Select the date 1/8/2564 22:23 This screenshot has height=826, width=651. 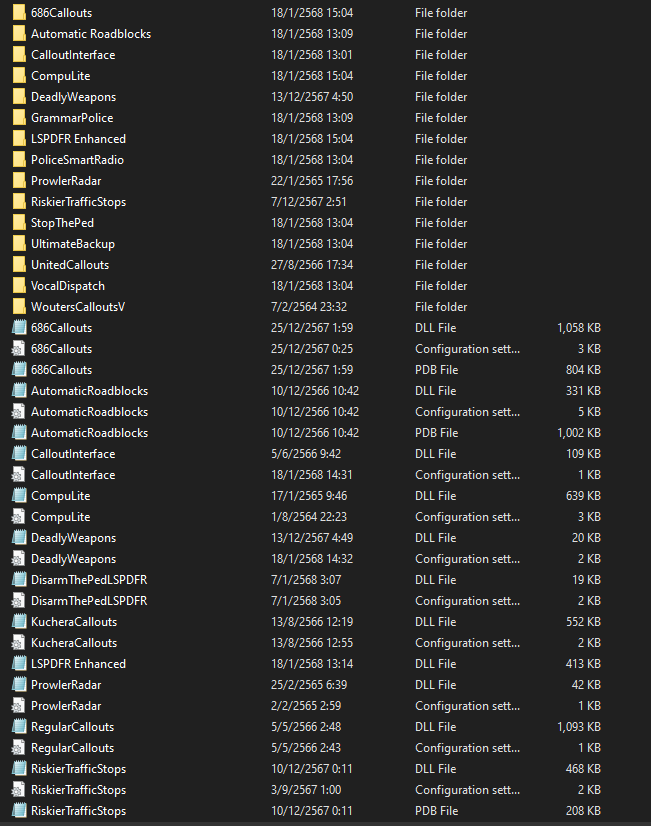(x=309, y=517)
